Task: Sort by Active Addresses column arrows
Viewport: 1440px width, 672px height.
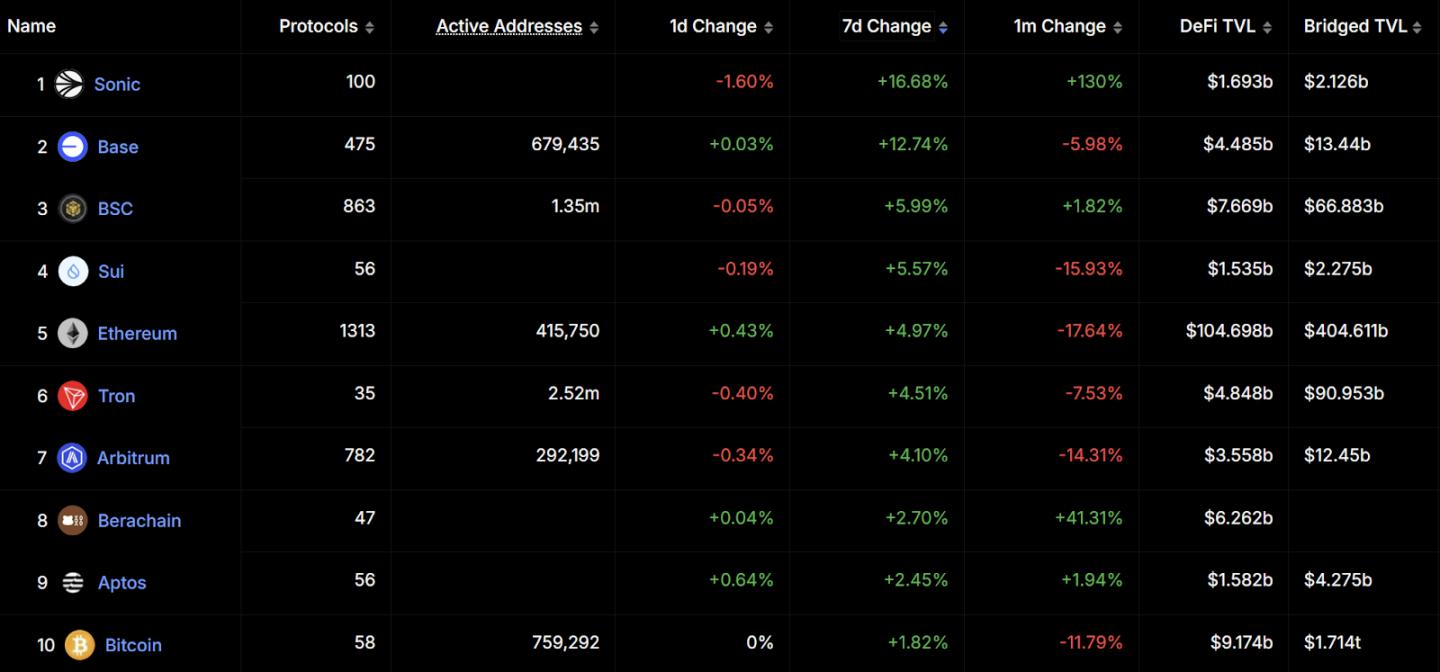Action: tap(594, 28)
